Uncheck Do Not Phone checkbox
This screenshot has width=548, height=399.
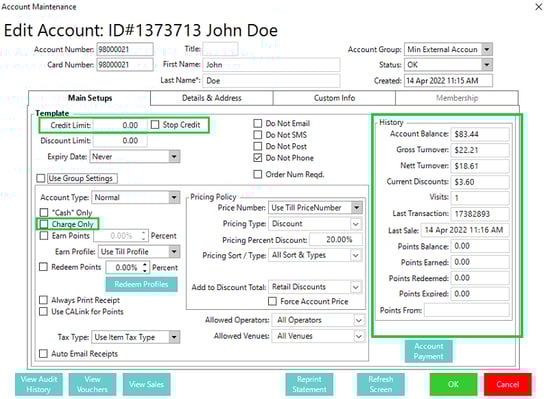coord(258,158)
